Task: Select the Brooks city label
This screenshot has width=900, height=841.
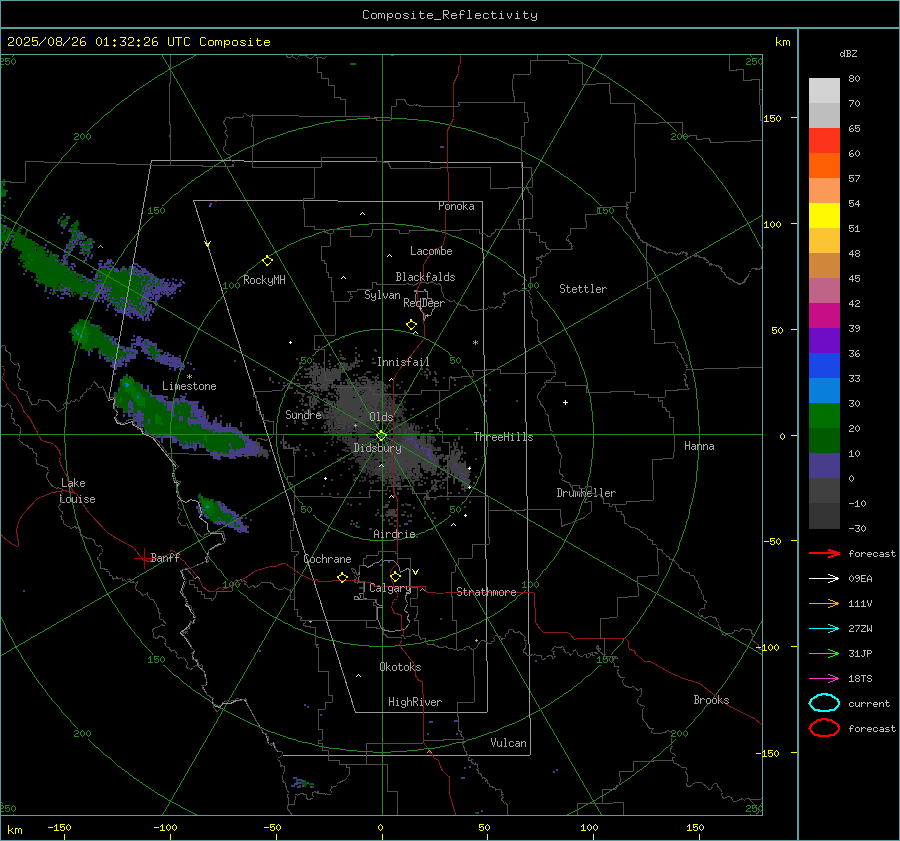Action: coord(711,700)
